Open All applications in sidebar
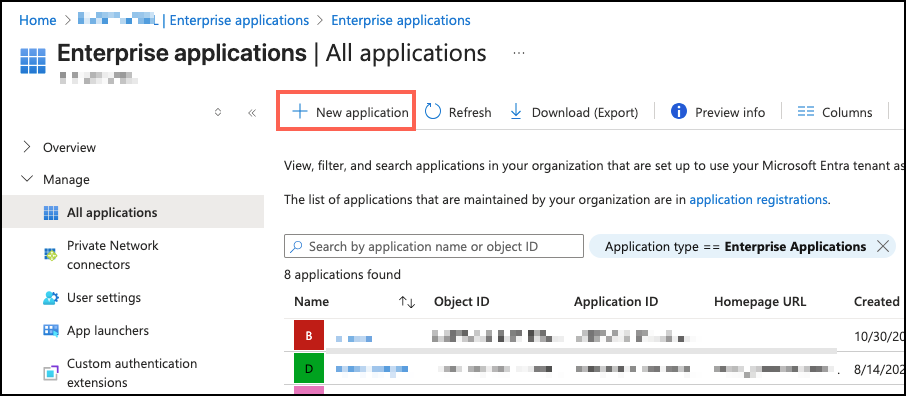This screenshot has width=906, height=396. point(133,213)
